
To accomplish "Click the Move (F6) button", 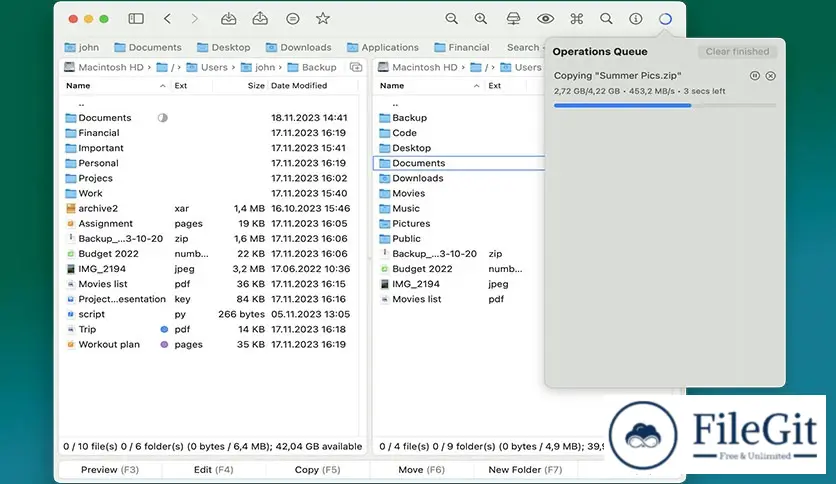I will click(421, 470).
